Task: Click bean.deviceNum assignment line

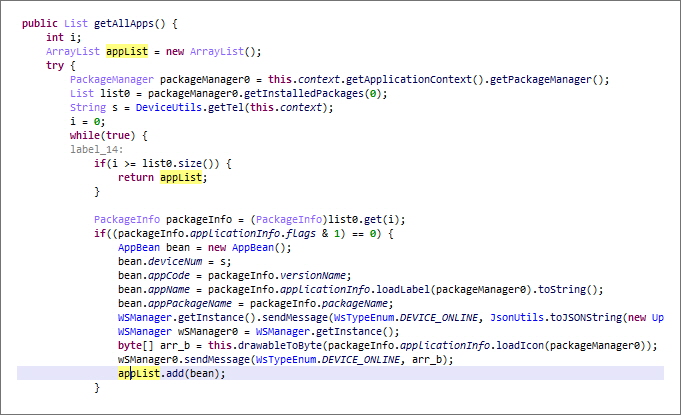Action: pyautogui.click(x=175, y=261)
